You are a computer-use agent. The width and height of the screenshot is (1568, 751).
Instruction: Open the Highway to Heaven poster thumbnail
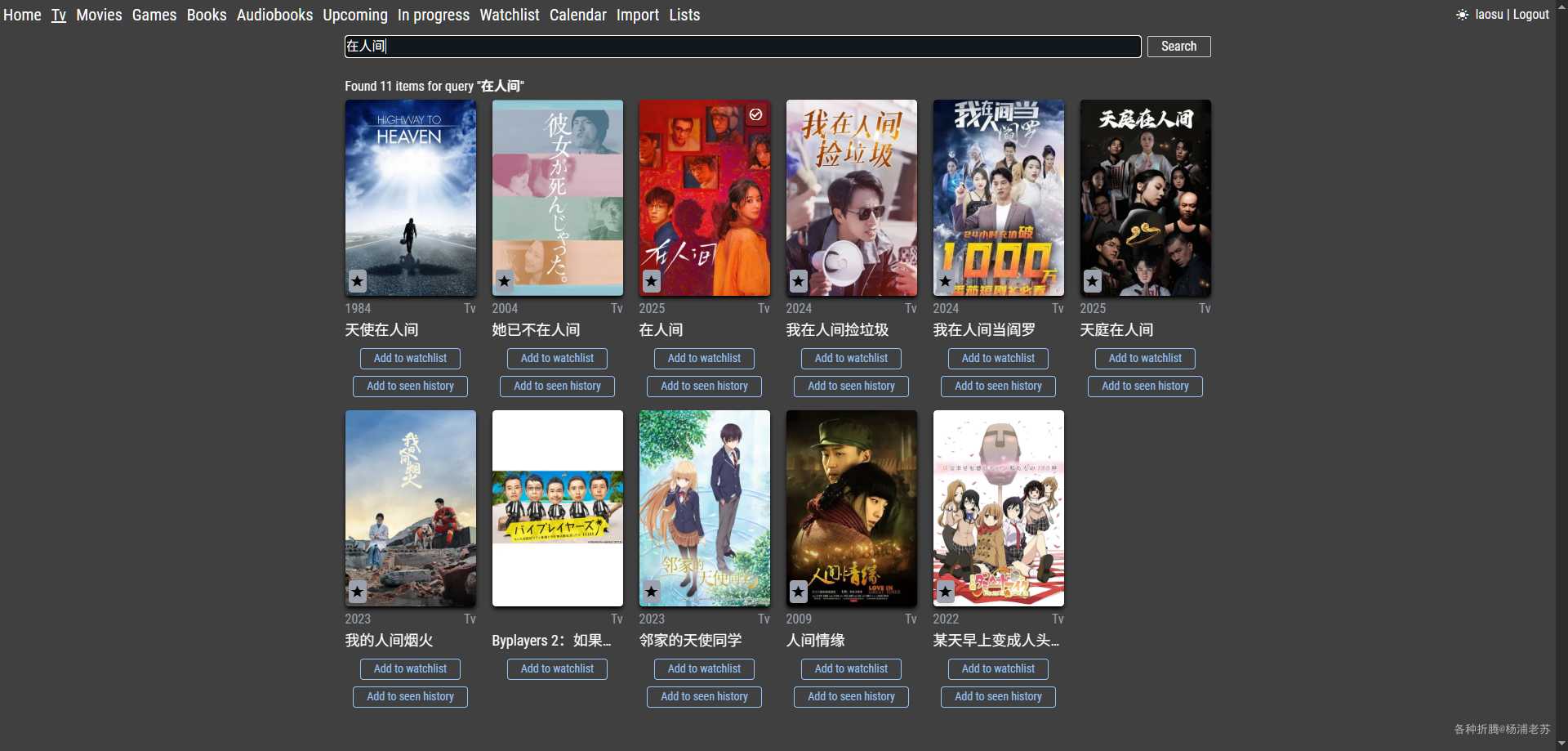coord(410,198)
